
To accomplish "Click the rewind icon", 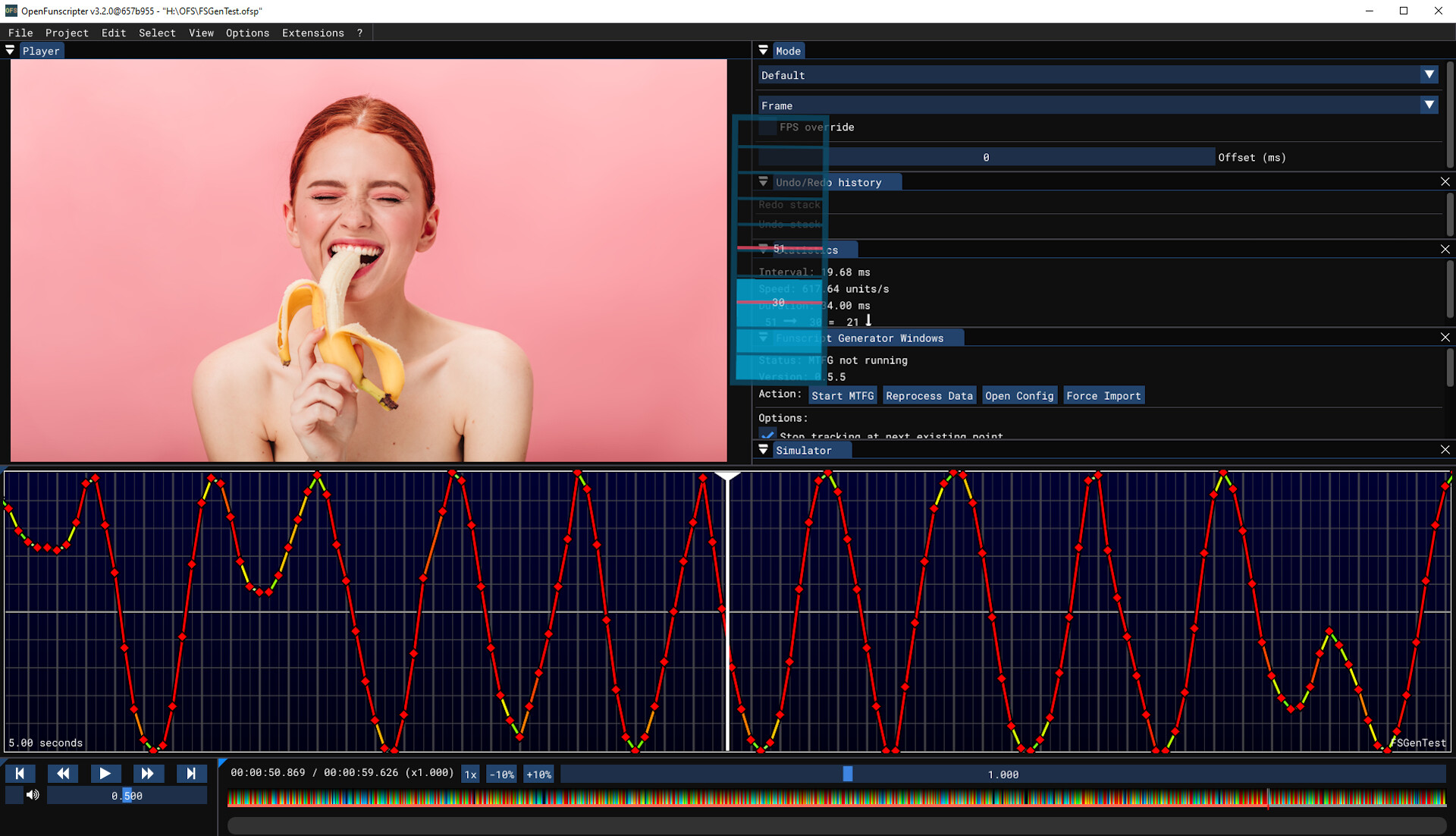I will (x=63, y=773).
